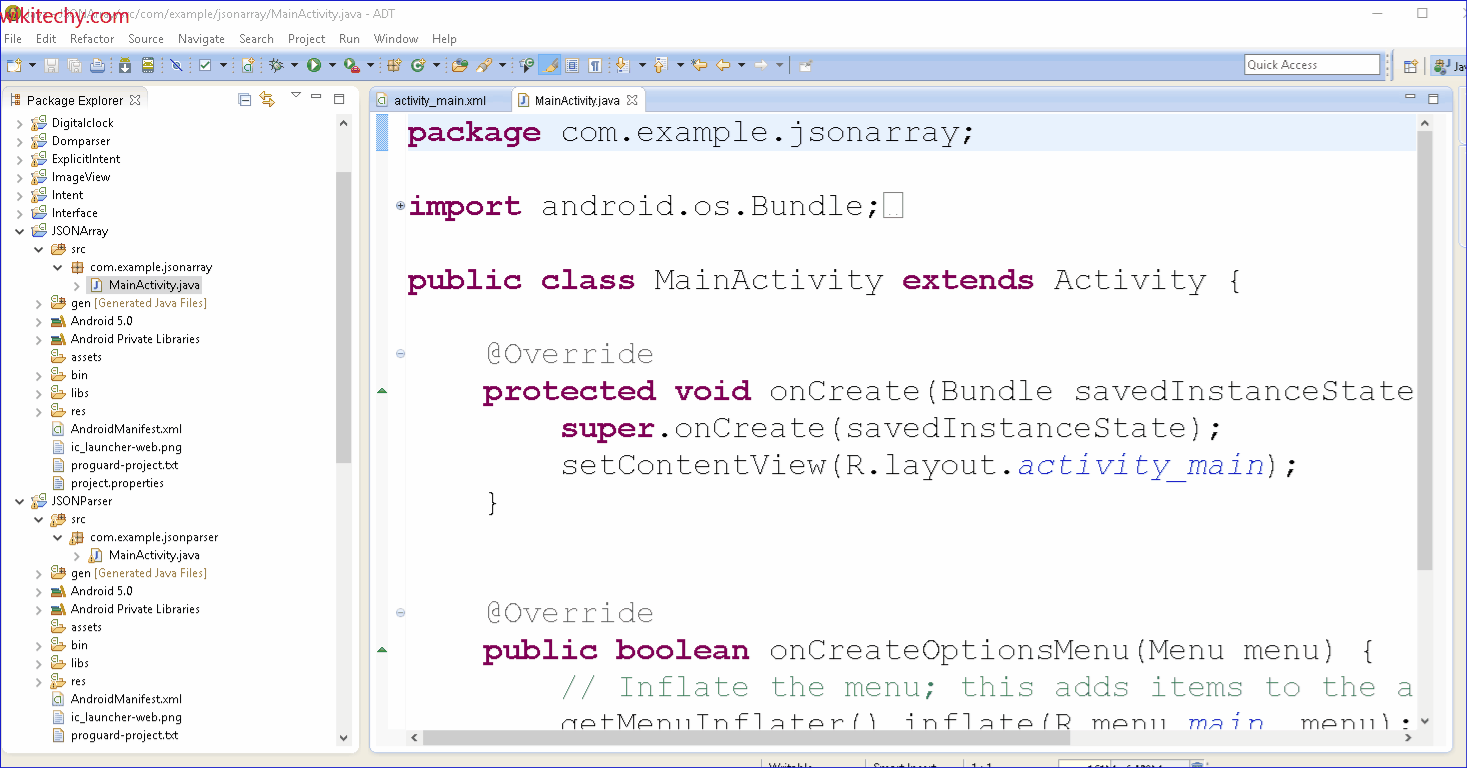Screen dimensions: 1467x768
Task: Open the Package Explorer view menu triangle
Action: click(x=296, y=96)
